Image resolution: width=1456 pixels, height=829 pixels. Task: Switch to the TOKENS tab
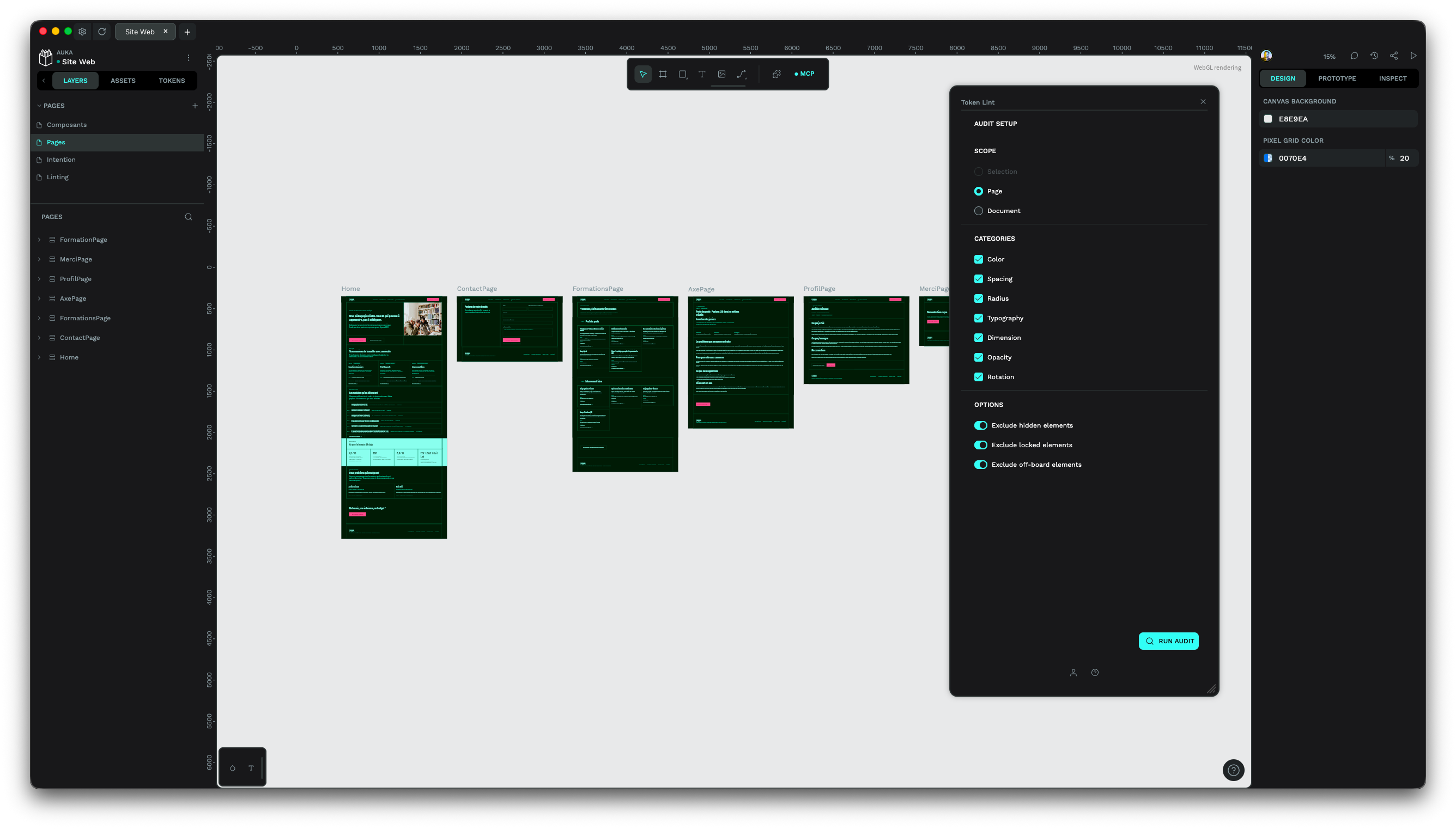pyautogui.click(x=172, y=81)
